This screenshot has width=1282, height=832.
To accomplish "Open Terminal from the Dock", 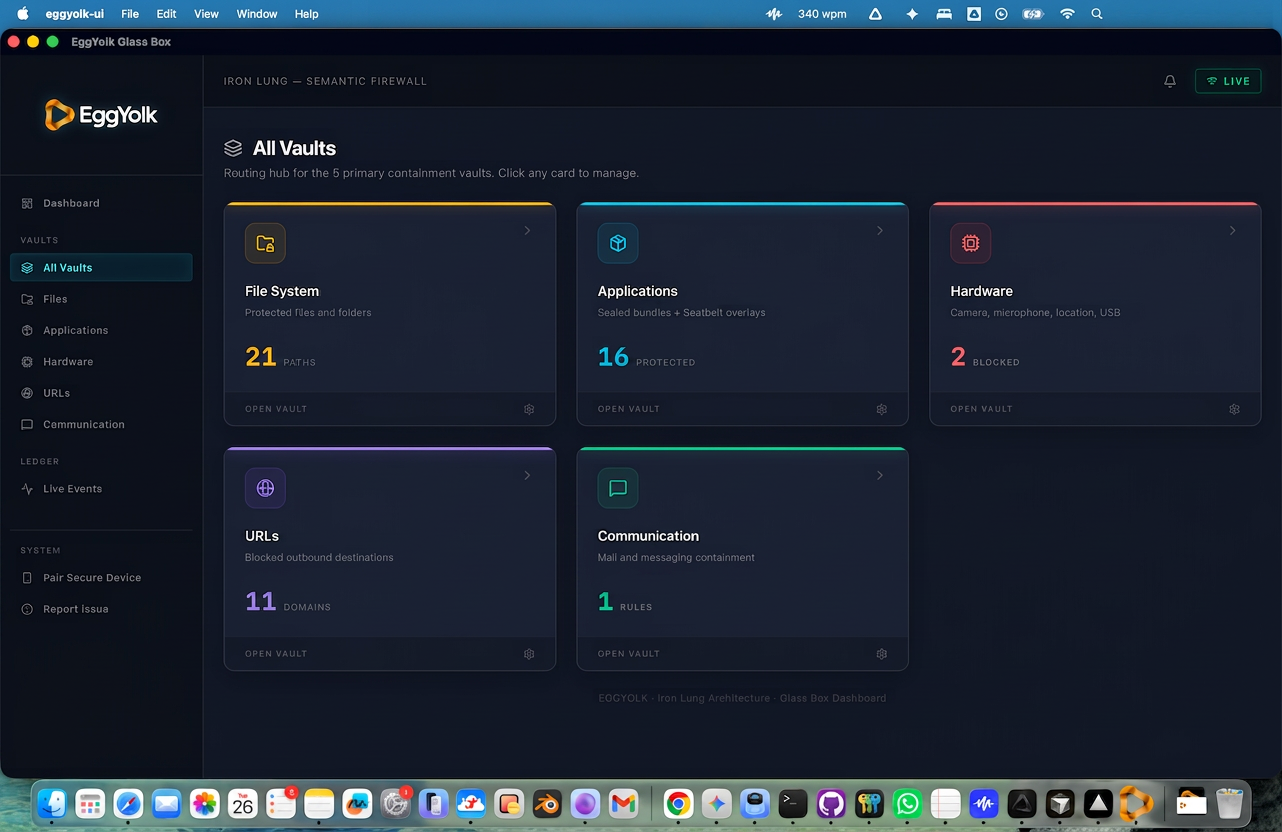I will (x=793, y=803).
